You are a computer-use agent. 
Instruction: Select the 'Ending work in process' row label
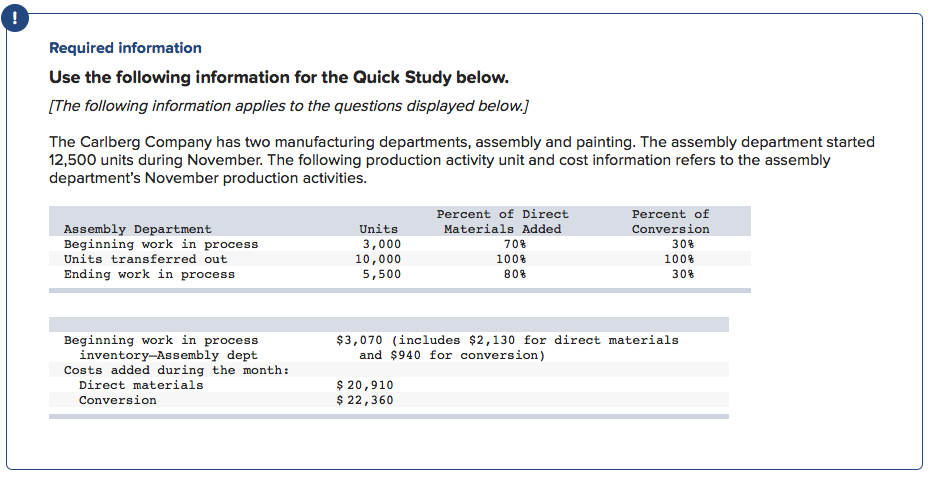(149, 274)
